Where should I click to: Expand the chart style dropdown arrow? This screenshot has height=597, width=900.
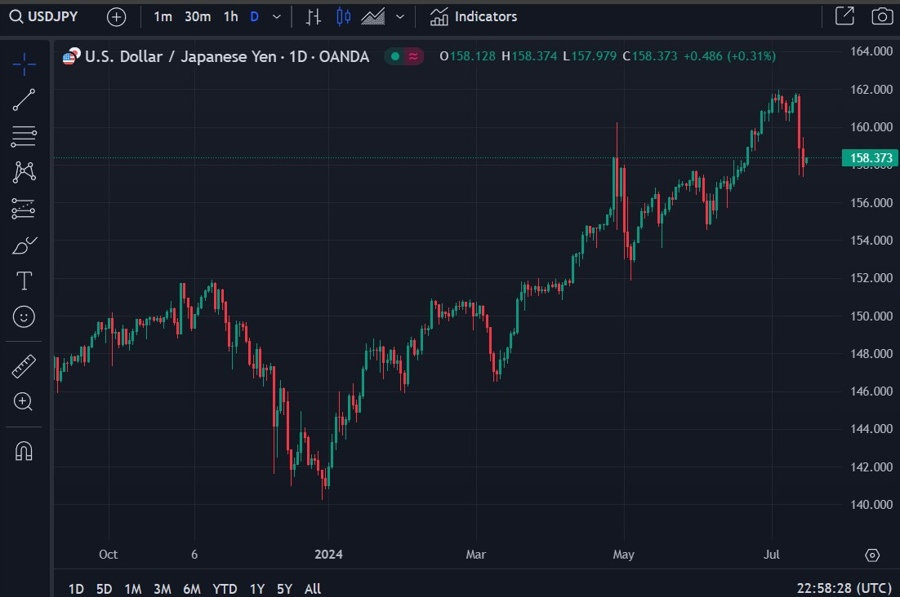[400, 17]
